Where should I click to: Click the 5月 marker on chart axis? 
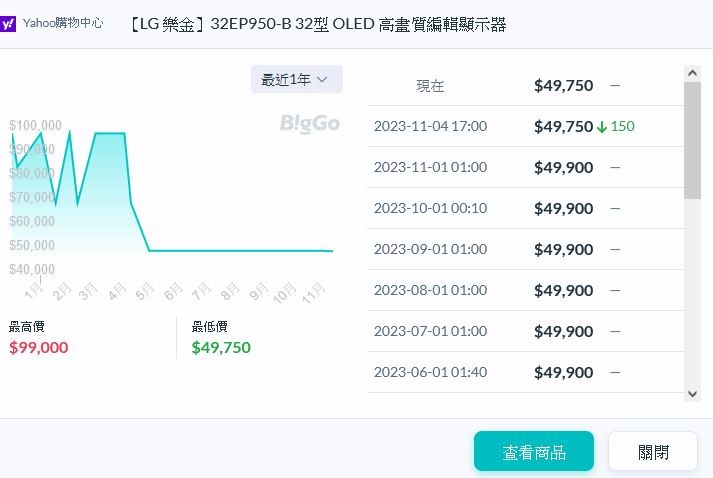point(145,292)
